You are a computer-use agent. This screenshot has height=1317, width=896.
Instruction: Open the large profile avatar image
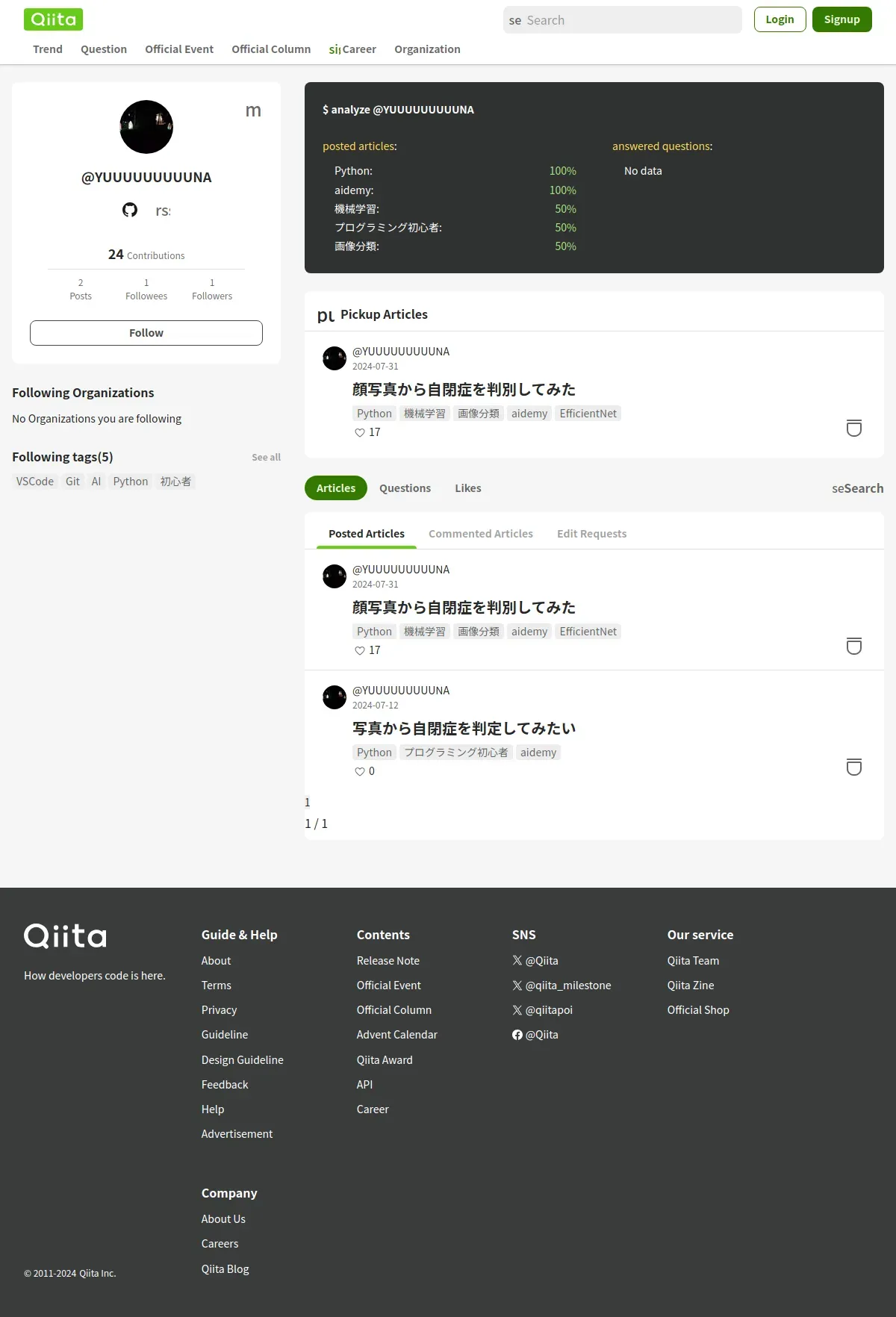[x=146, y=127]
